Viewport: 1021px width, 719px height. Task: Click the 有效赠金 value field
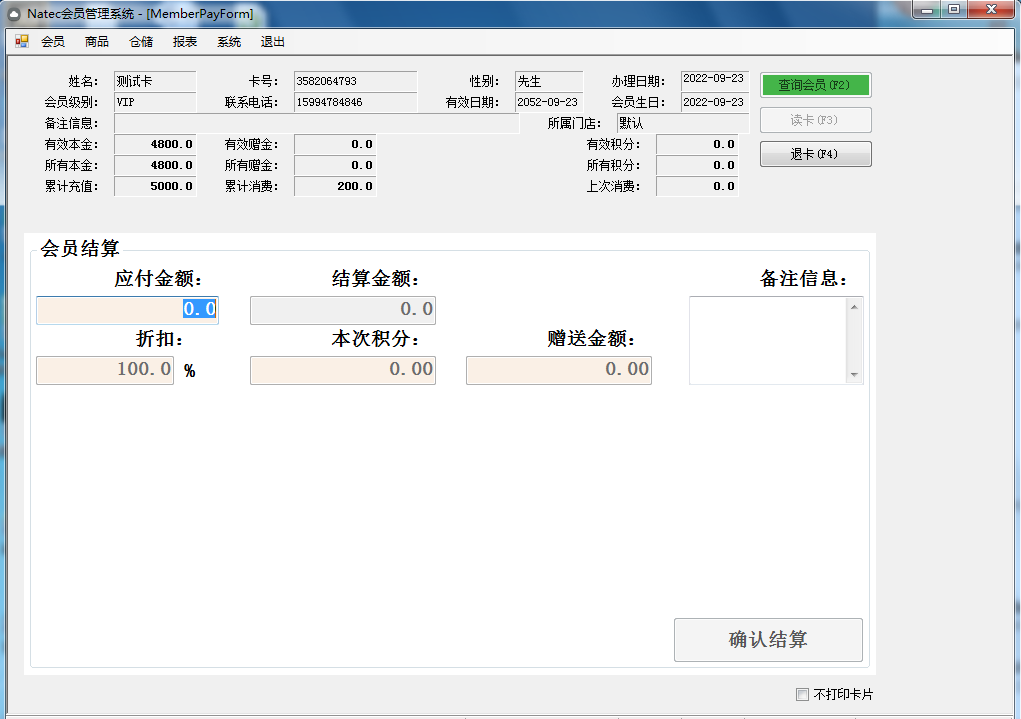pos(335,145)
